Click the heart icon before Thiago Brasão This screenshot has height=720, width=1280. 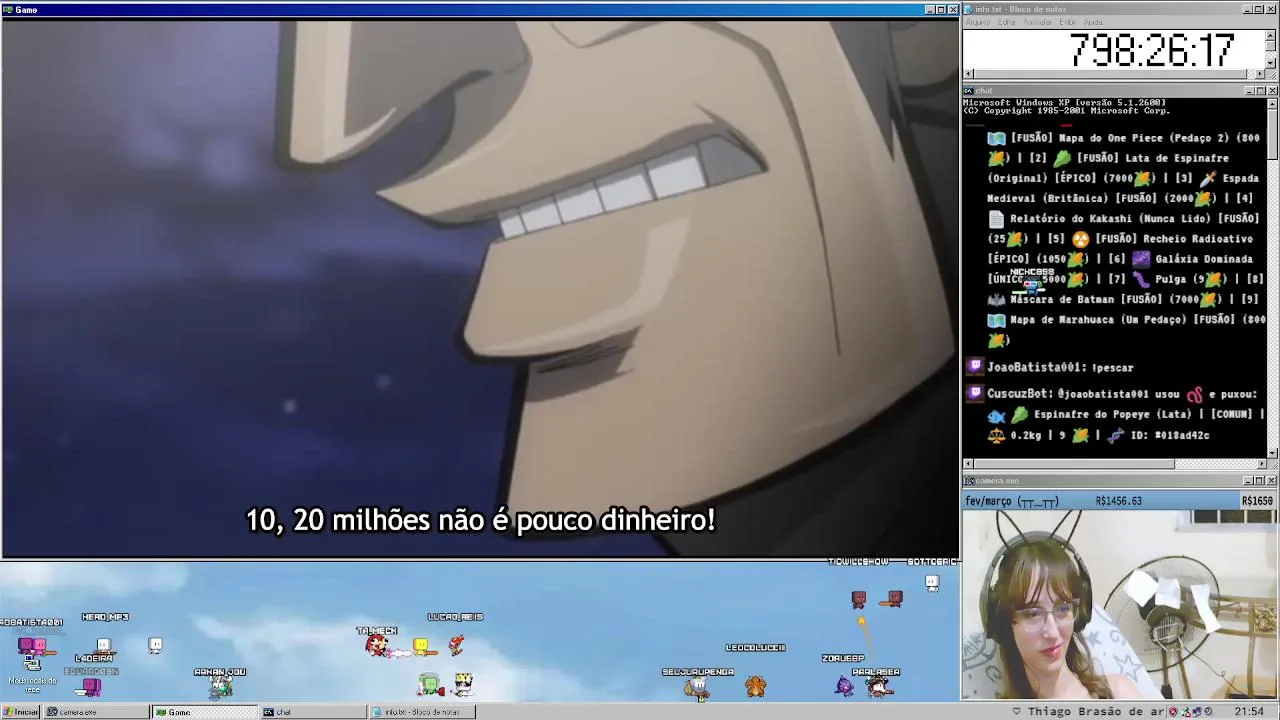tap(1017, 712)
